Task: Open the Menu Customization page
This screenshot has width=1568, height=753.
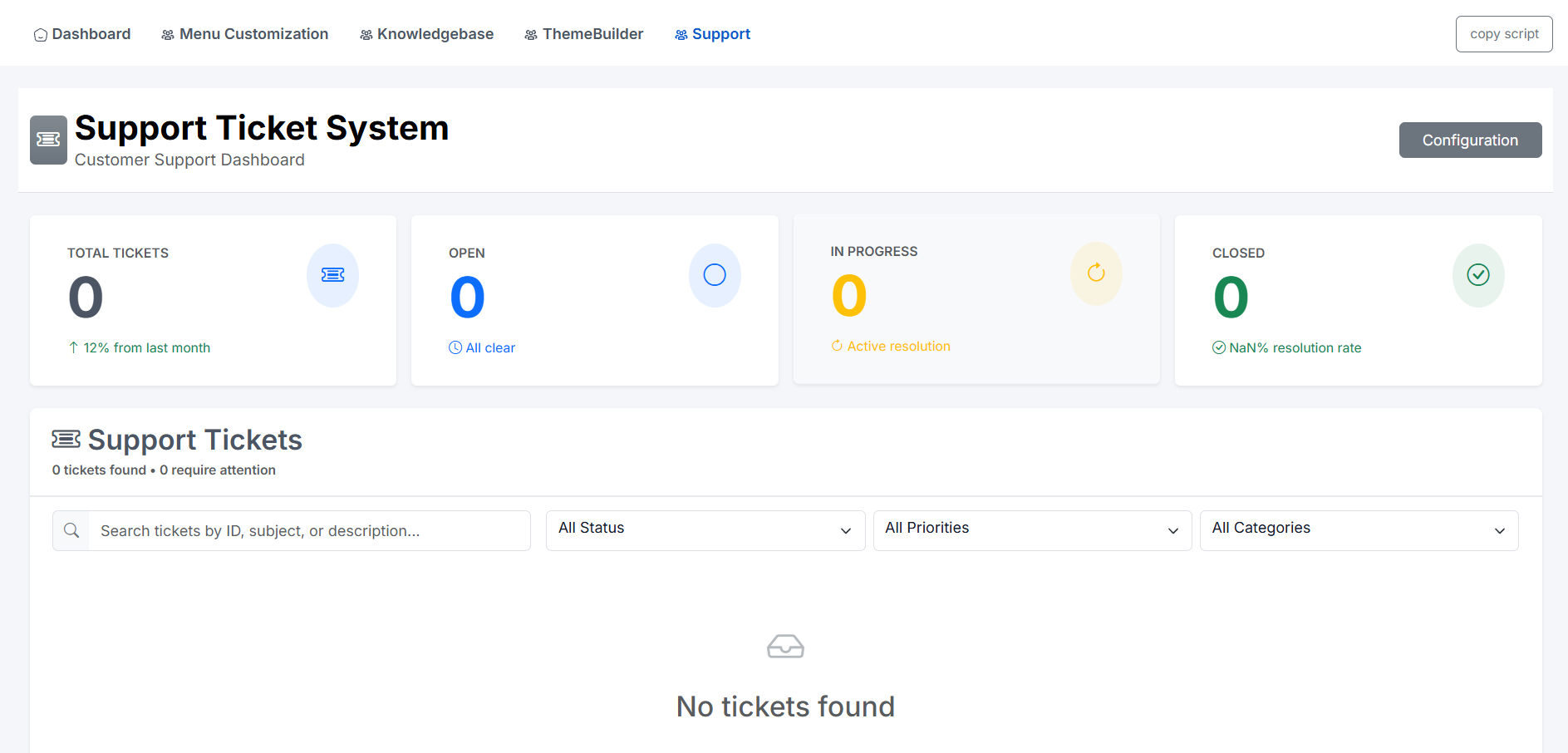Action: coord(245,34)
